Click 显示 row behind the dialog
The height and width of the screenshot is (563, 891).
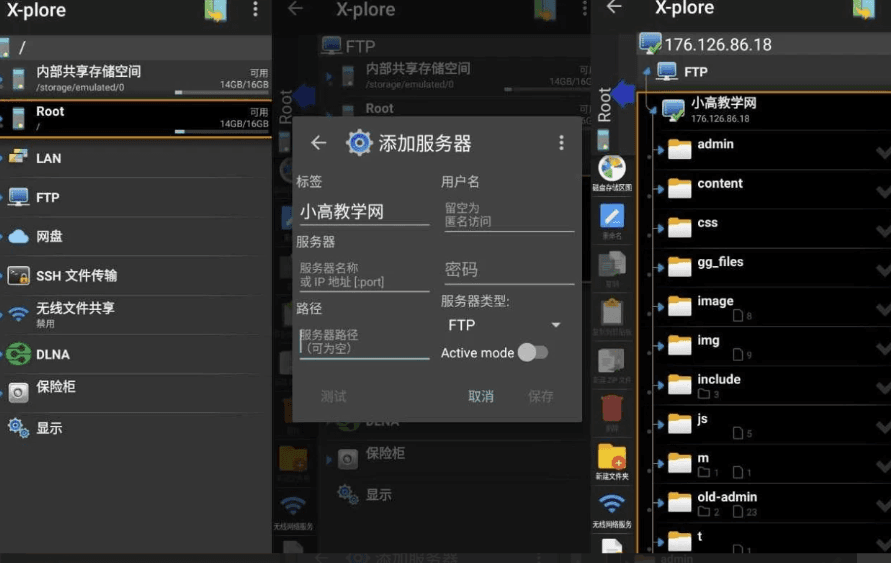[455, 495]
